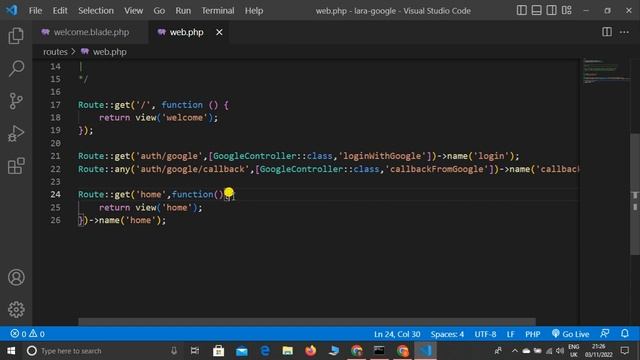
Task: Open editor More Actions ellipsis
Action: (624, 32)
